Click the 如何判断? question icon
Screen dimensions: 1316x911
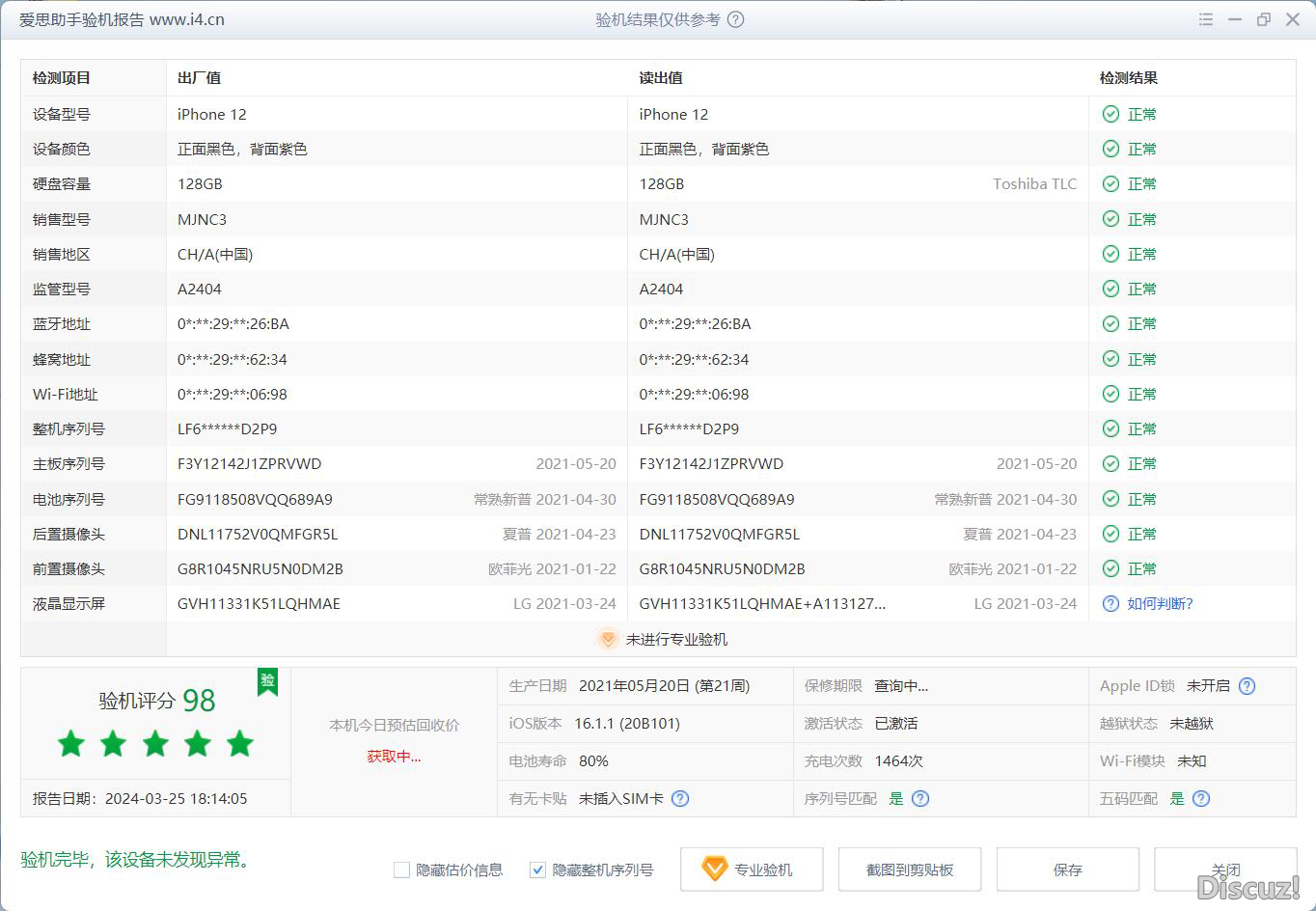(1110, 604)
